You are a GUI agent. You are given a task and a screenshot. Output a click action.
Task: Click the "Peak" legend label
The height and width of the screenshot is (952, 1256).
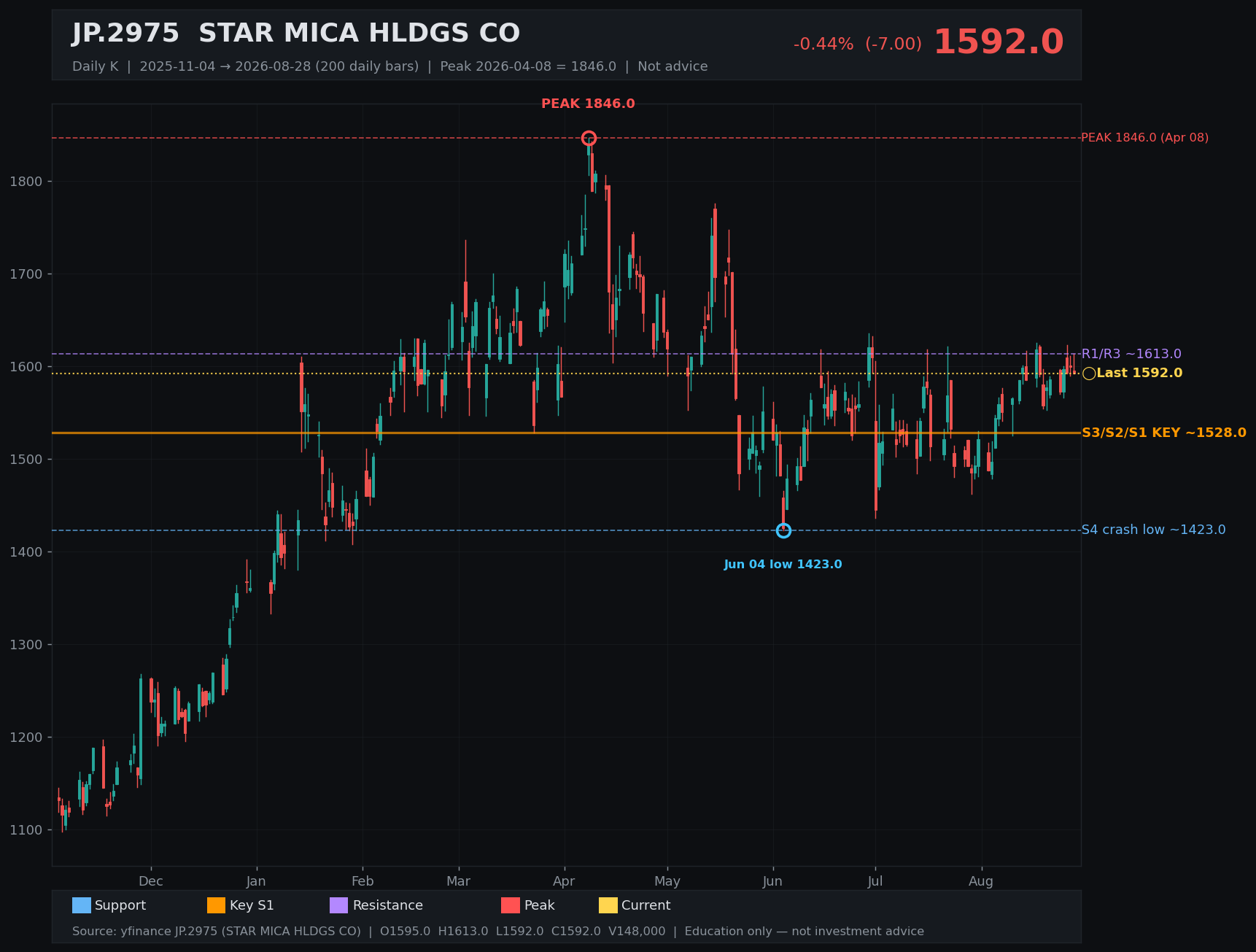540,905
